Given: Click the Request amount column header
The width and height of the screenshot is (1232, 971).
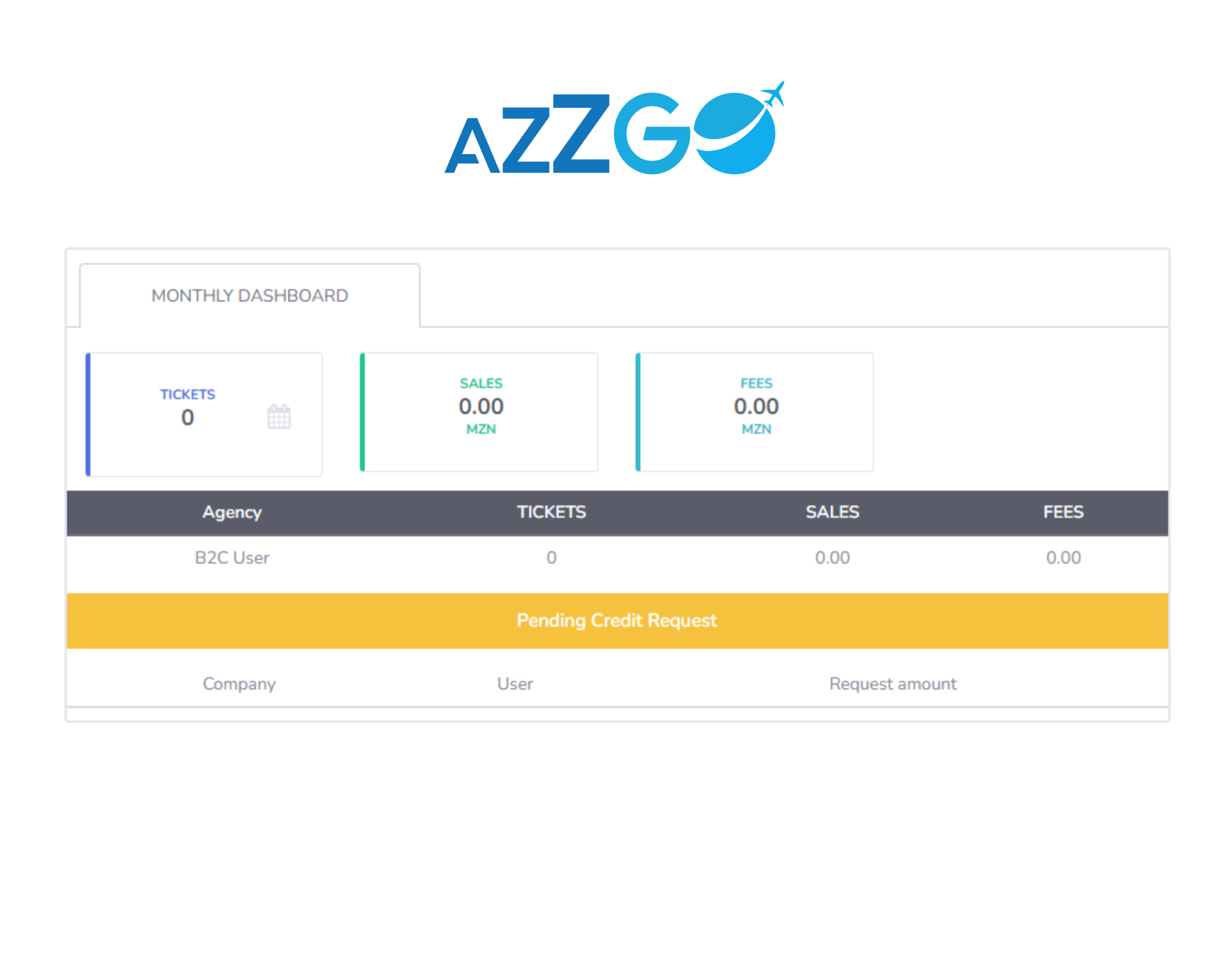Looking at the screenshot, I should (893, 684).
